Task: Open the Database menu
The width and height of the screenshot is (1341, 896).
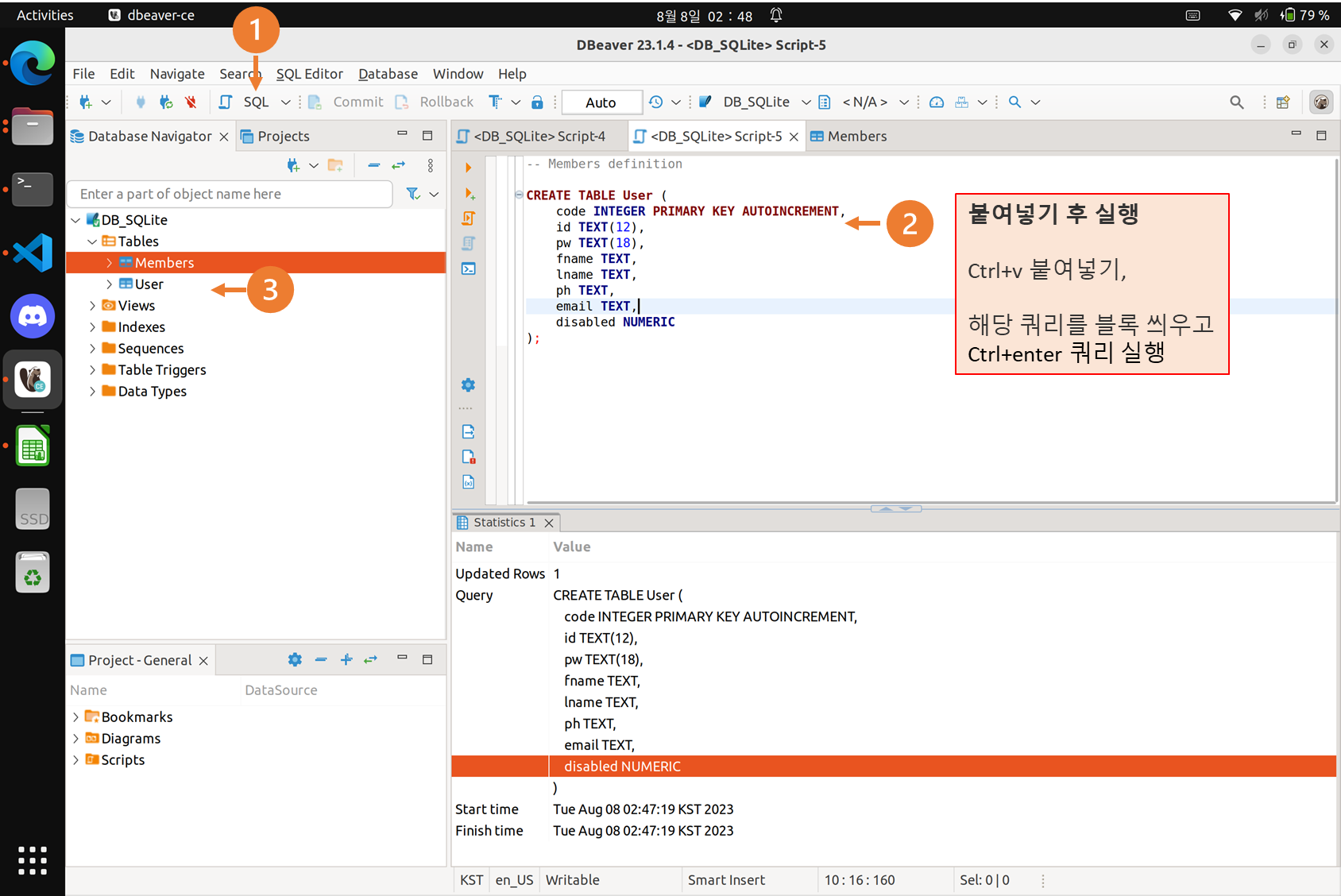Action: (x=388, y=74)
